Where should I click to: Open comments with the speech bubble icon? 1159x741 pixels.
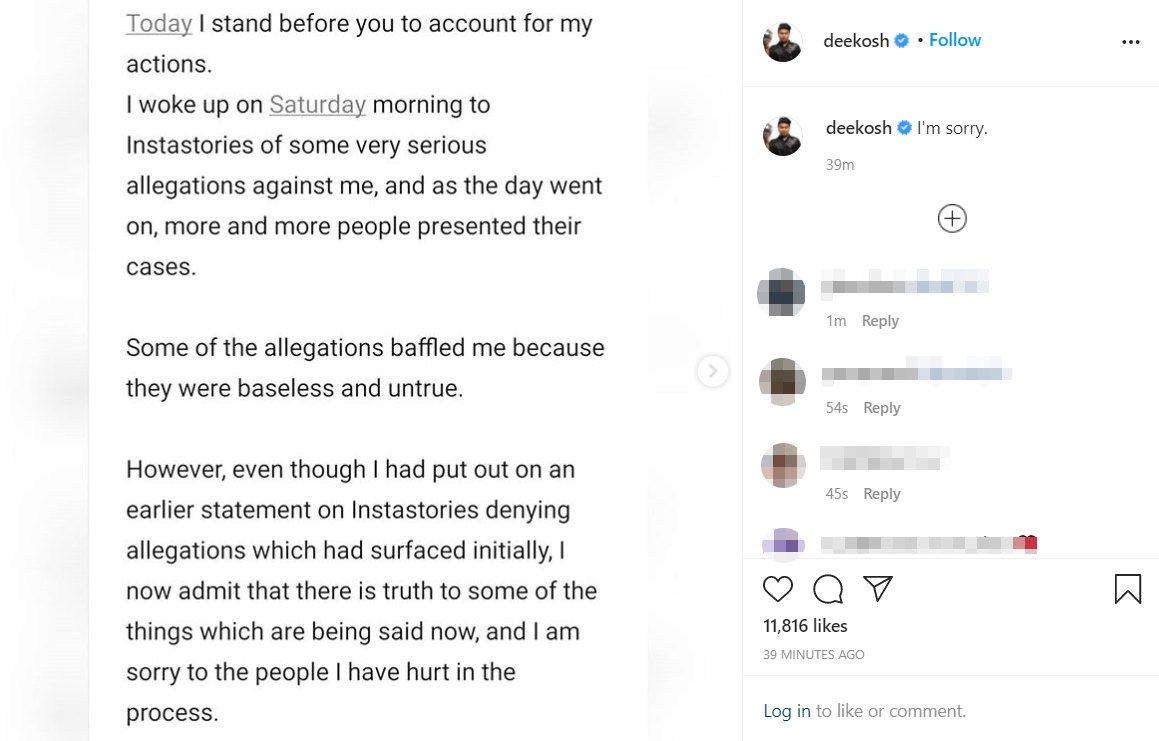pos(828,589)
